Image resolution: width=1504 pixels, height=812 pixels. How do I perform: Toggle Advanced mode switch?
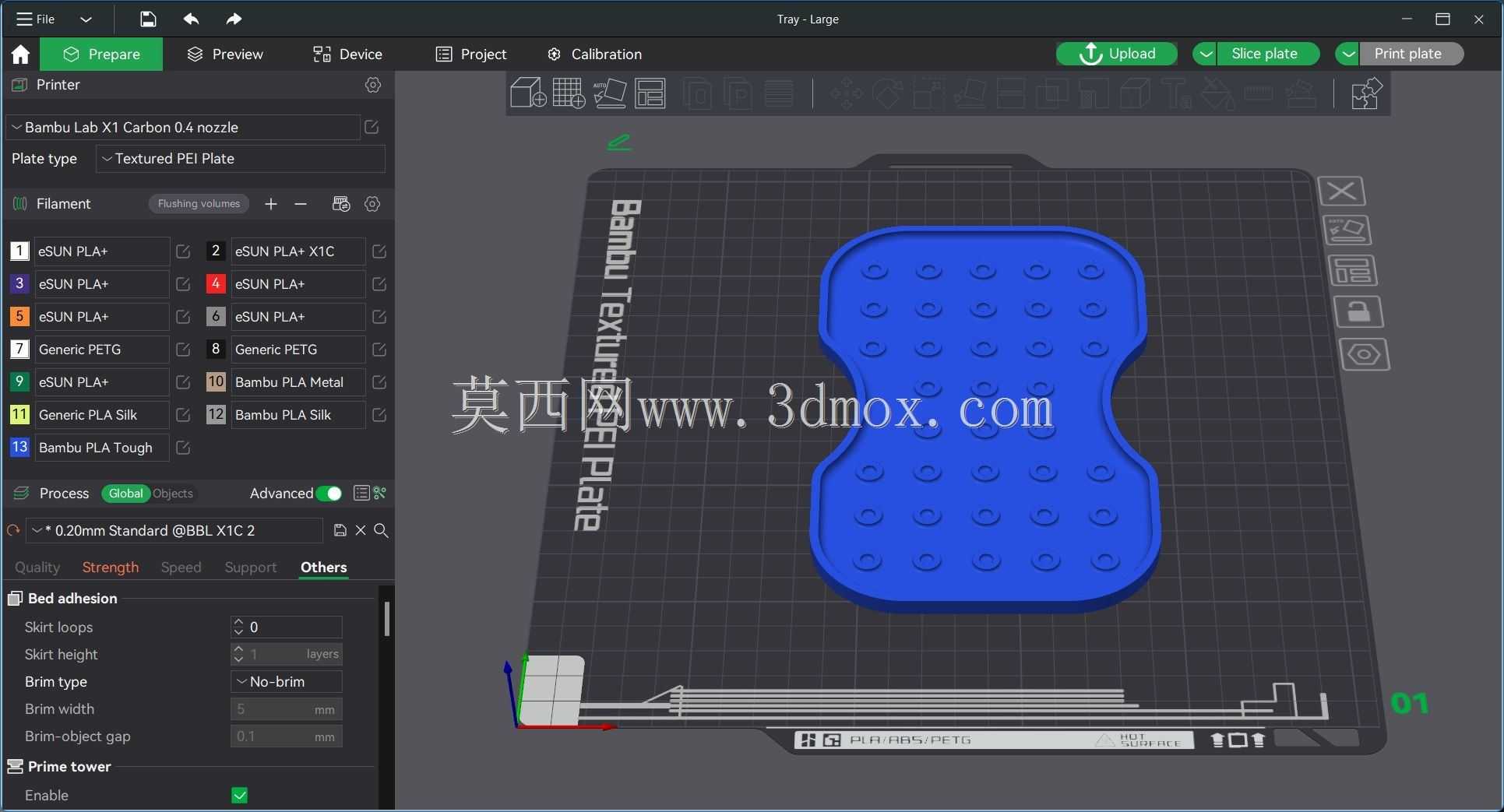pyautogui.click(x=329, y=493)
